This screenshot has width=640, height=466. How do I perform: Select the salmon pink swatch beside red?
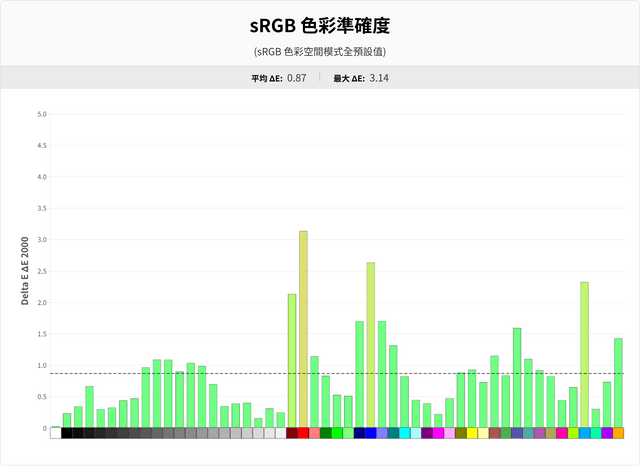(314, 433)
